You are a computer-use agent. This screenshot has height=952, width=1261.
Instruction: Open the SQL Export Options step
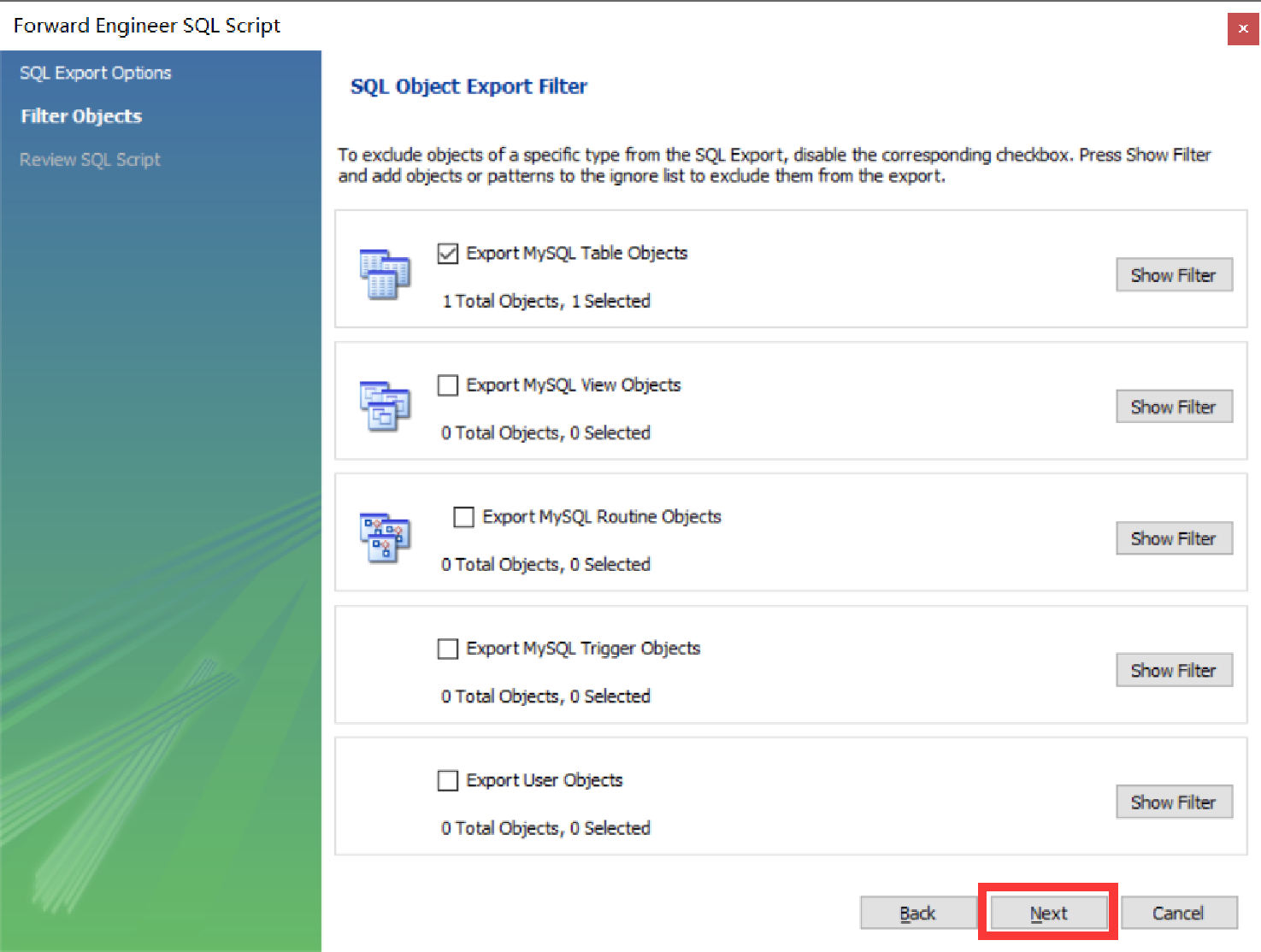coord(95,73)
